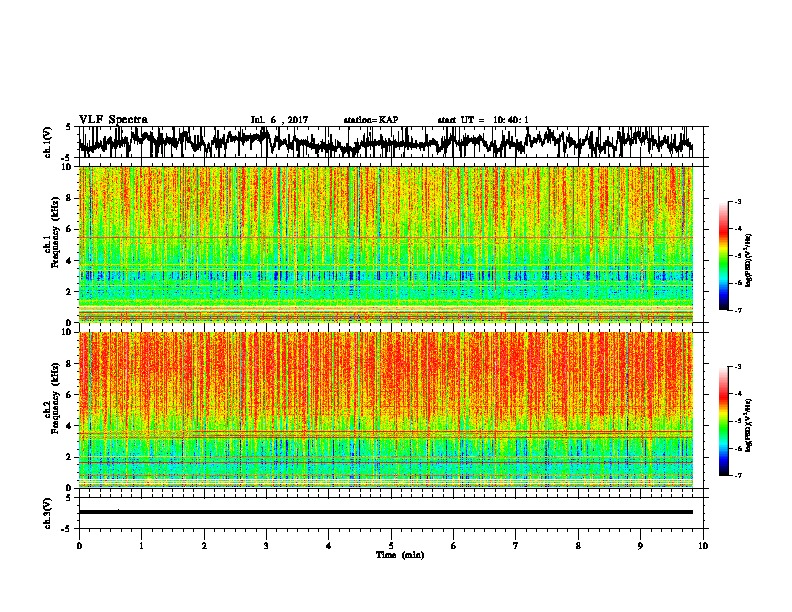This screenshot has height=612, width=792.
Task: Click time axis tick label '4'
Action: [328, 546]
